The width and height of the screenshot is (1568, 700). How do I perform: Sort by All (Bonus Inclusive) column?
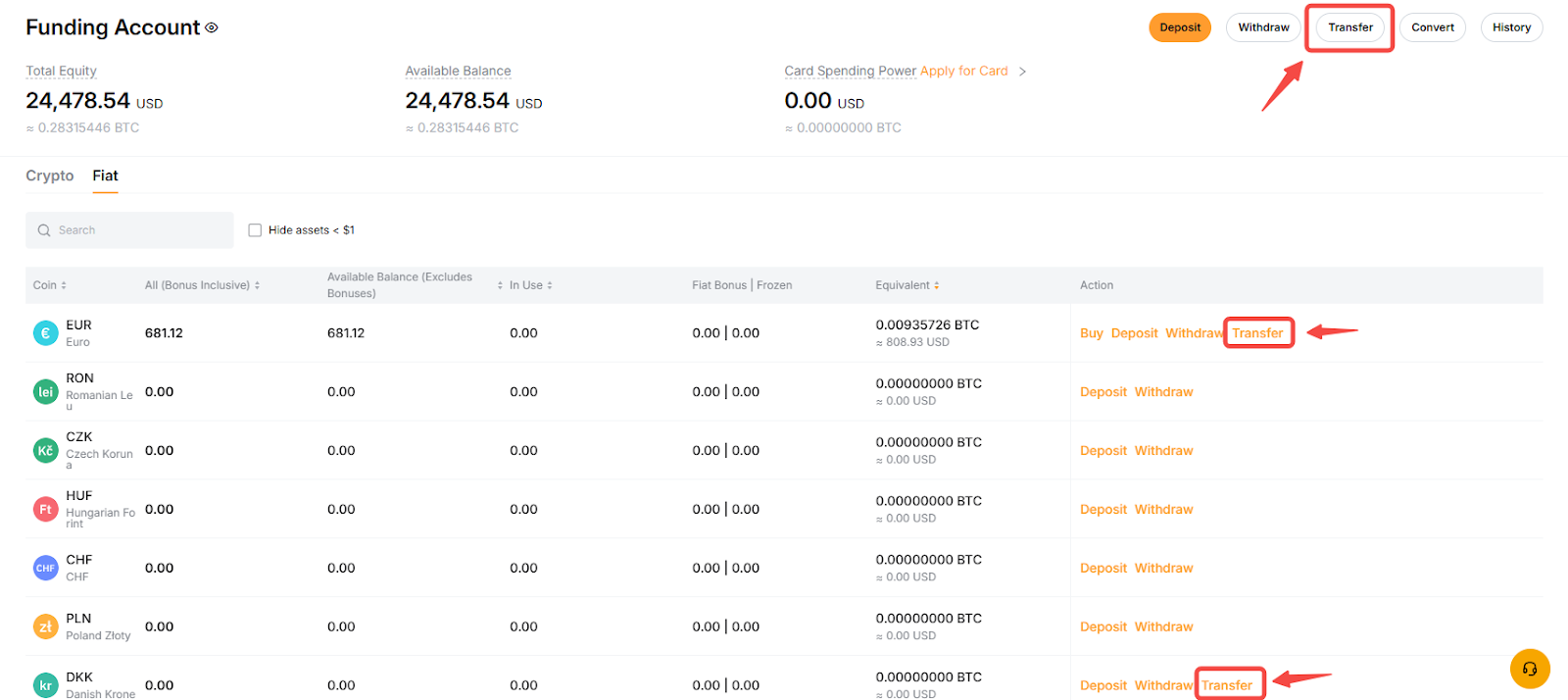203,285
